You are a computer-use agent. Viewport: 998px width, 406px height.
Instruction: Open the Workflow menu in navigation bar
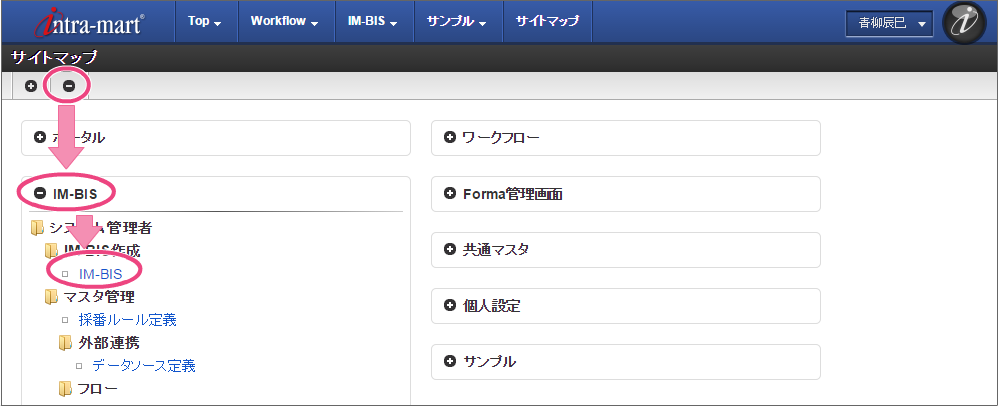(x=284, y=21)
